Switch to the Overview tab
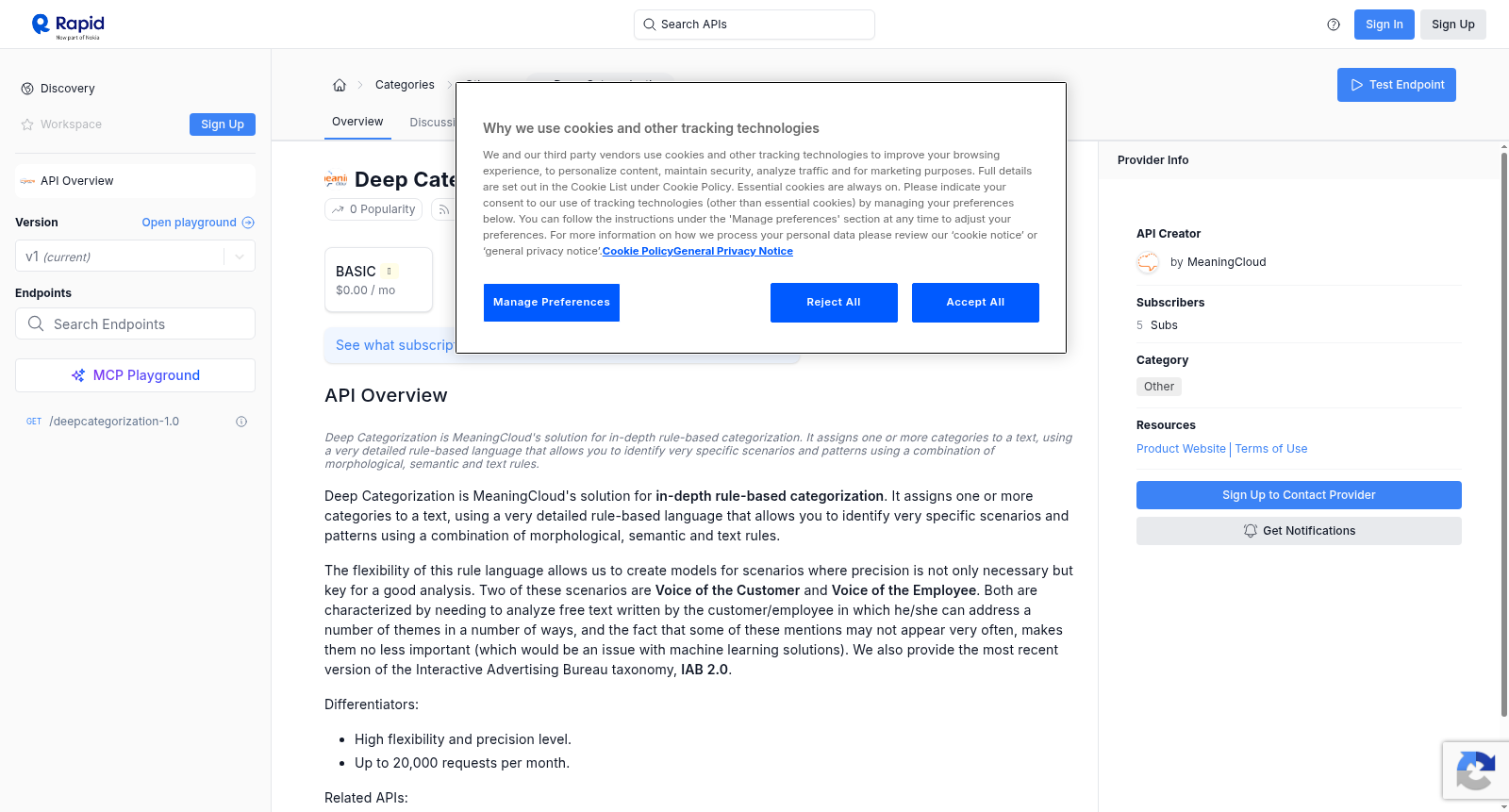 (x=357, y=122)
